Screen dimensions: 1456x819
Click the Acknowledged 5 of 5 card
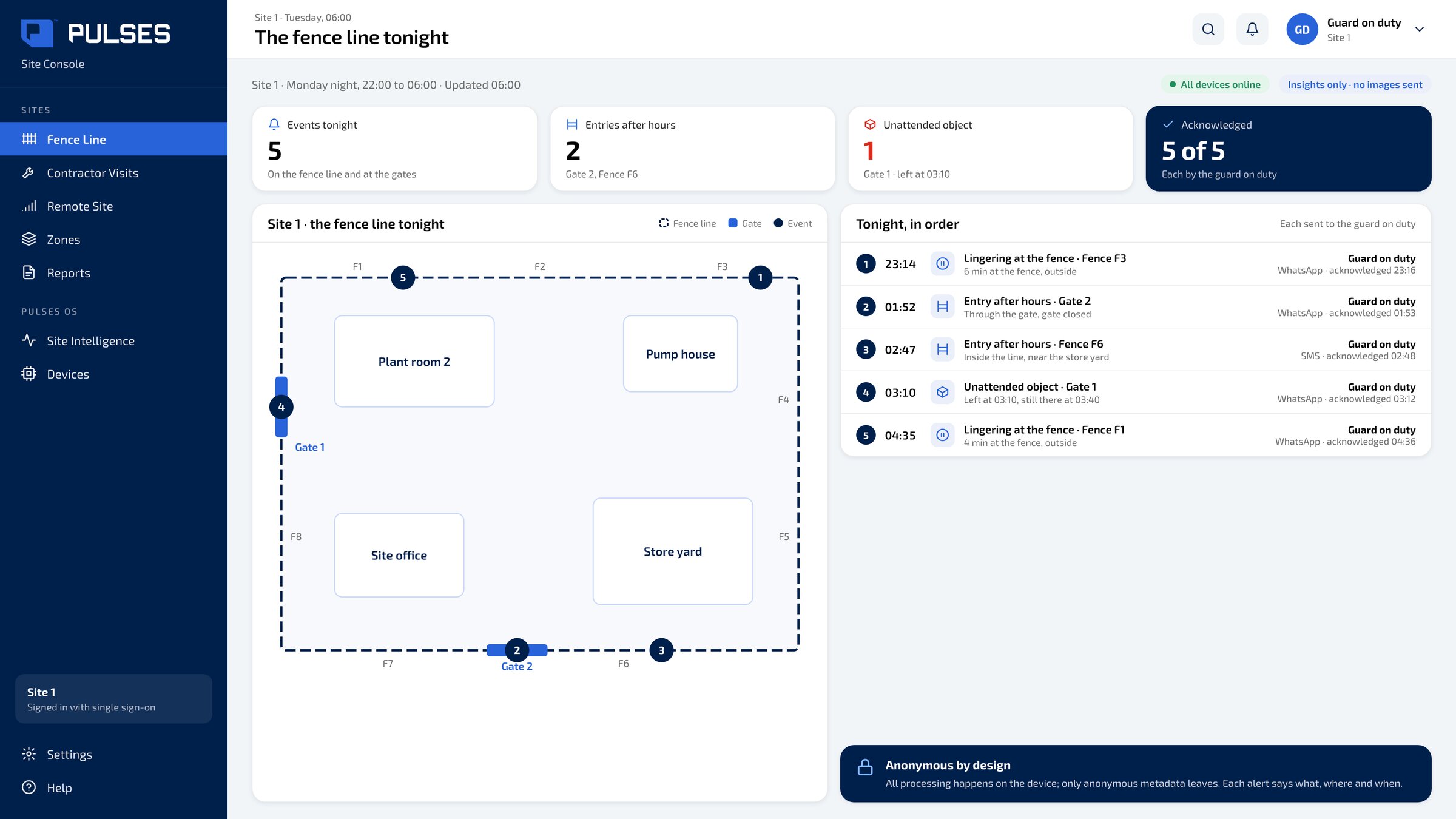(1289, 149)
